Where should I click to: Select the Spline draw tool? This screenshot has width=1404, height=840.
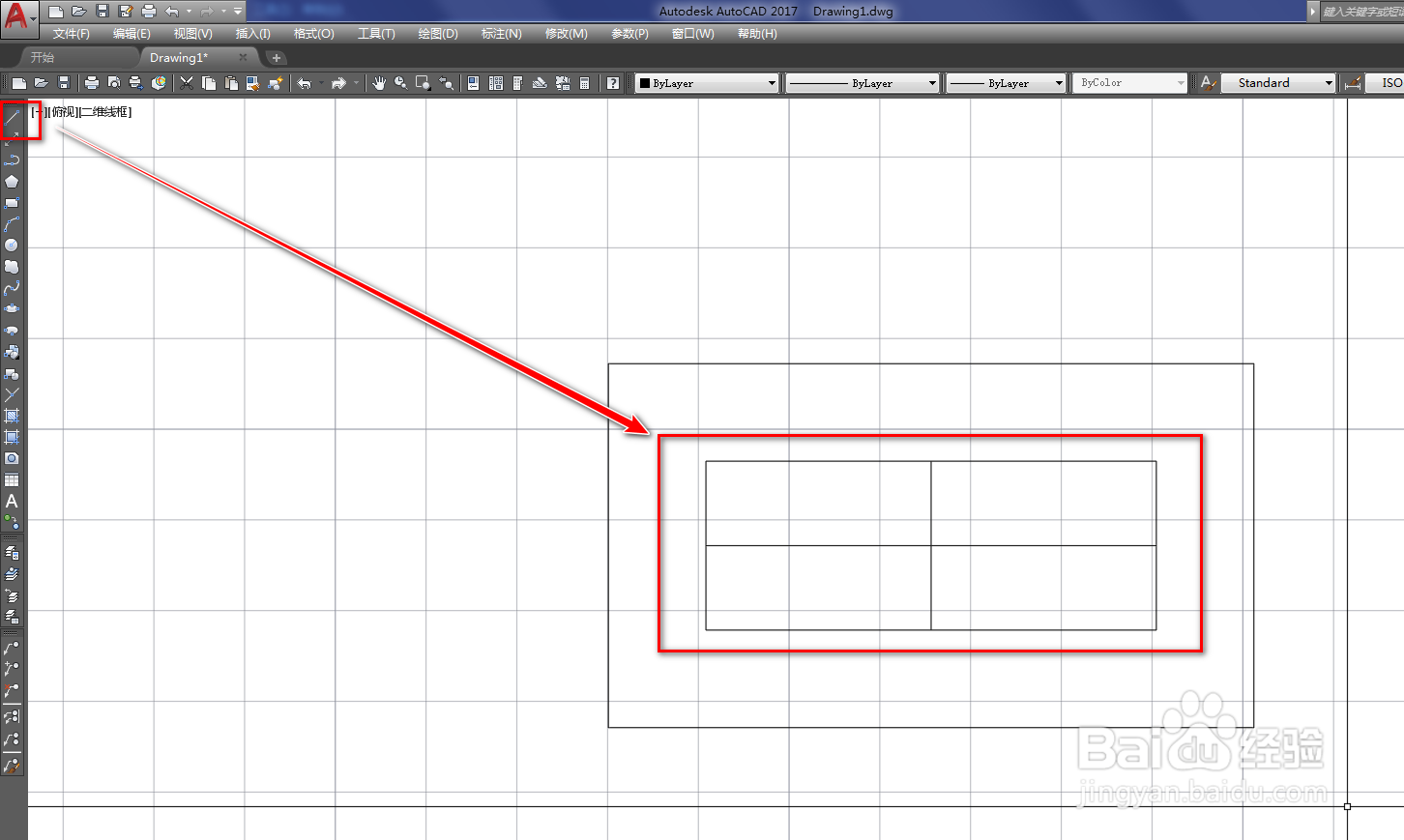[12, 288]
